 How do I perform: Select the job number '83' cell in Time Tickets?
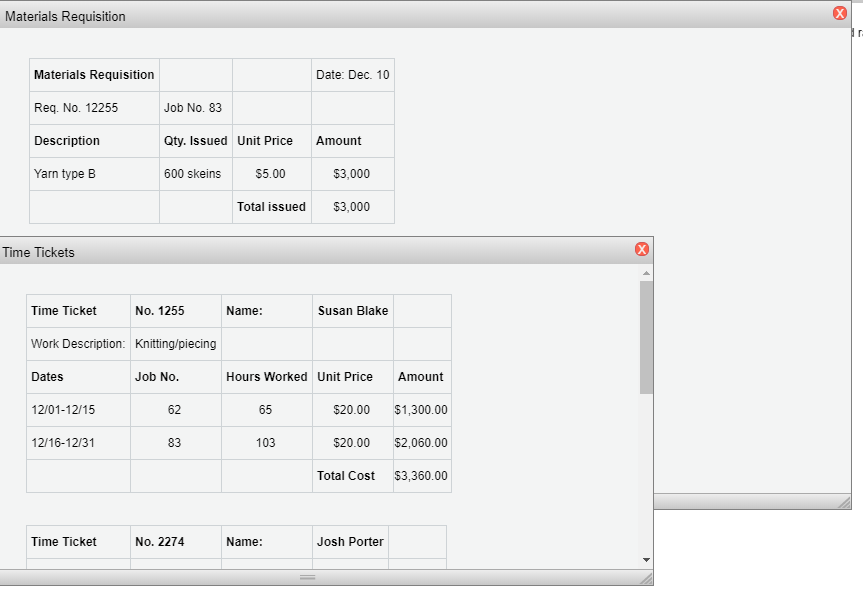176,443
